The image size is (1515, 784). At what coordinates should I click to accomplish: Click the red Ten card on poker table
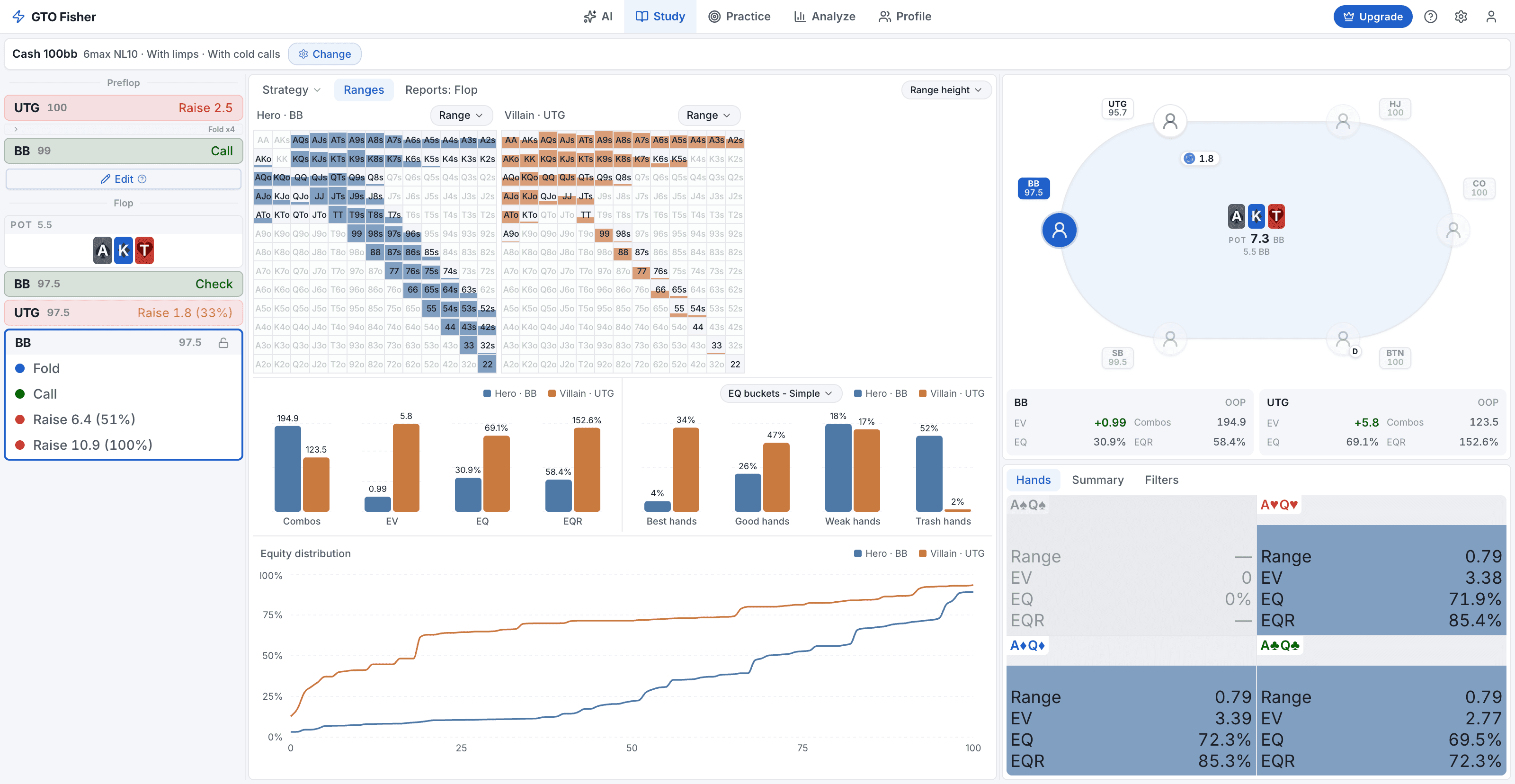(1275, 216)
